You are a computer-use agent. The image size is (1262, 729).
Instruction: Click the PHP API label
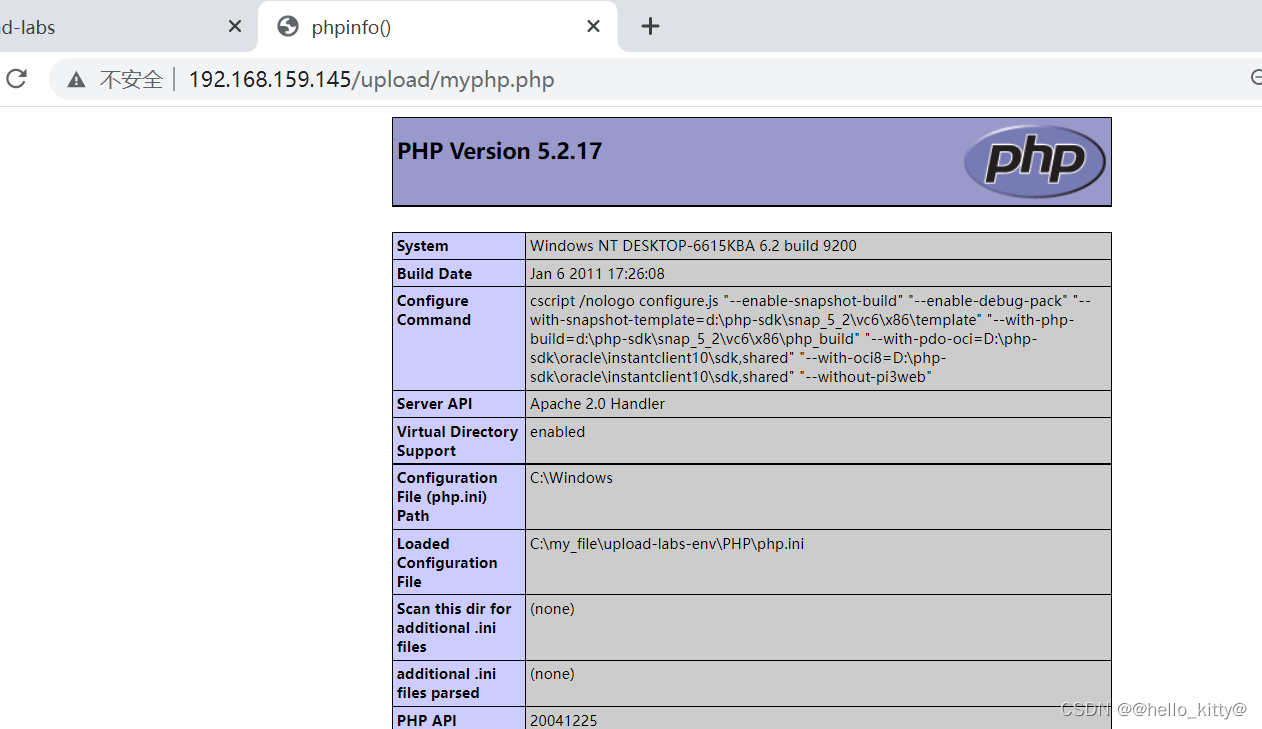click(x=426, y=720)
